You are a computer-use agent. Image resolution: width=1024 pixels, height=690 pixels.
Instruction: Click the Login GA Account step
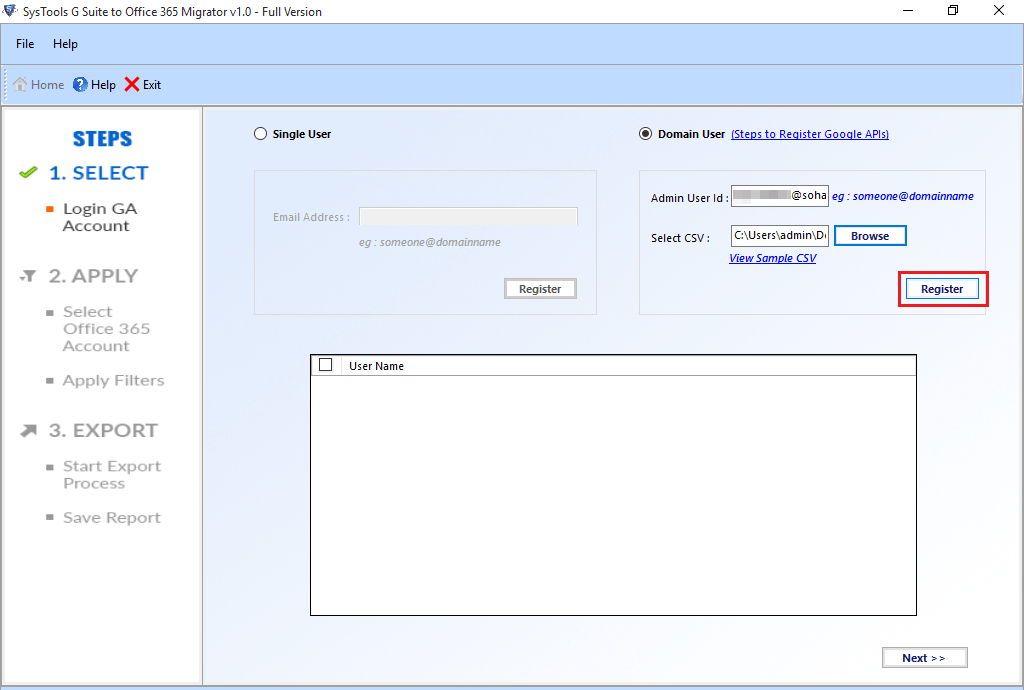(100, 217)
